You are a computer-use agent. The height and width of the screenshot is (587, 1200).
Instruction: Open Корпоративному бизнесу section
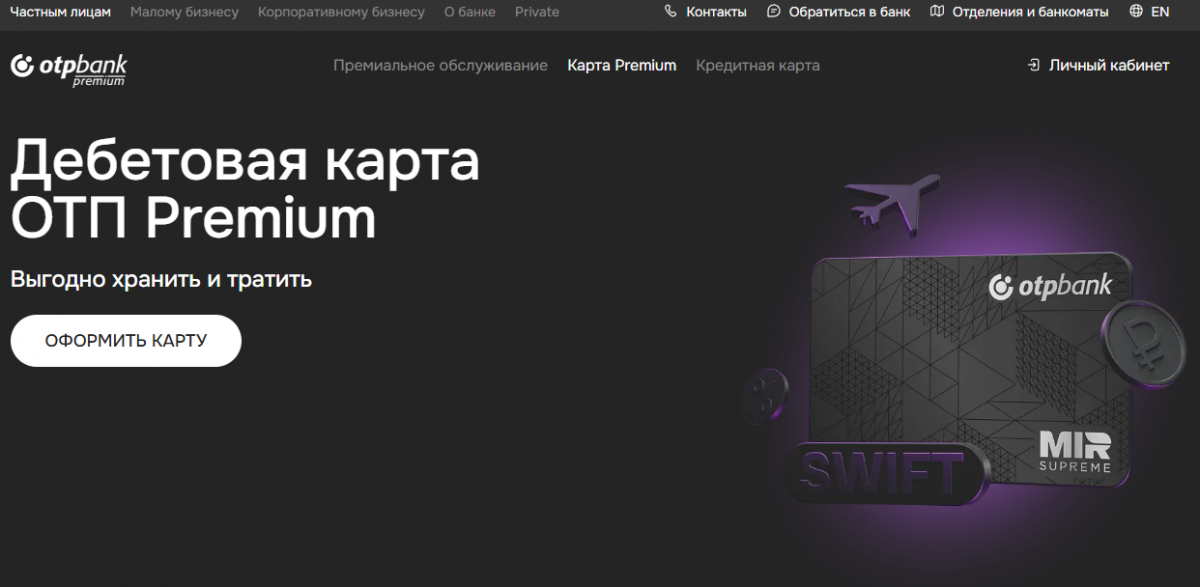(341, 12)
